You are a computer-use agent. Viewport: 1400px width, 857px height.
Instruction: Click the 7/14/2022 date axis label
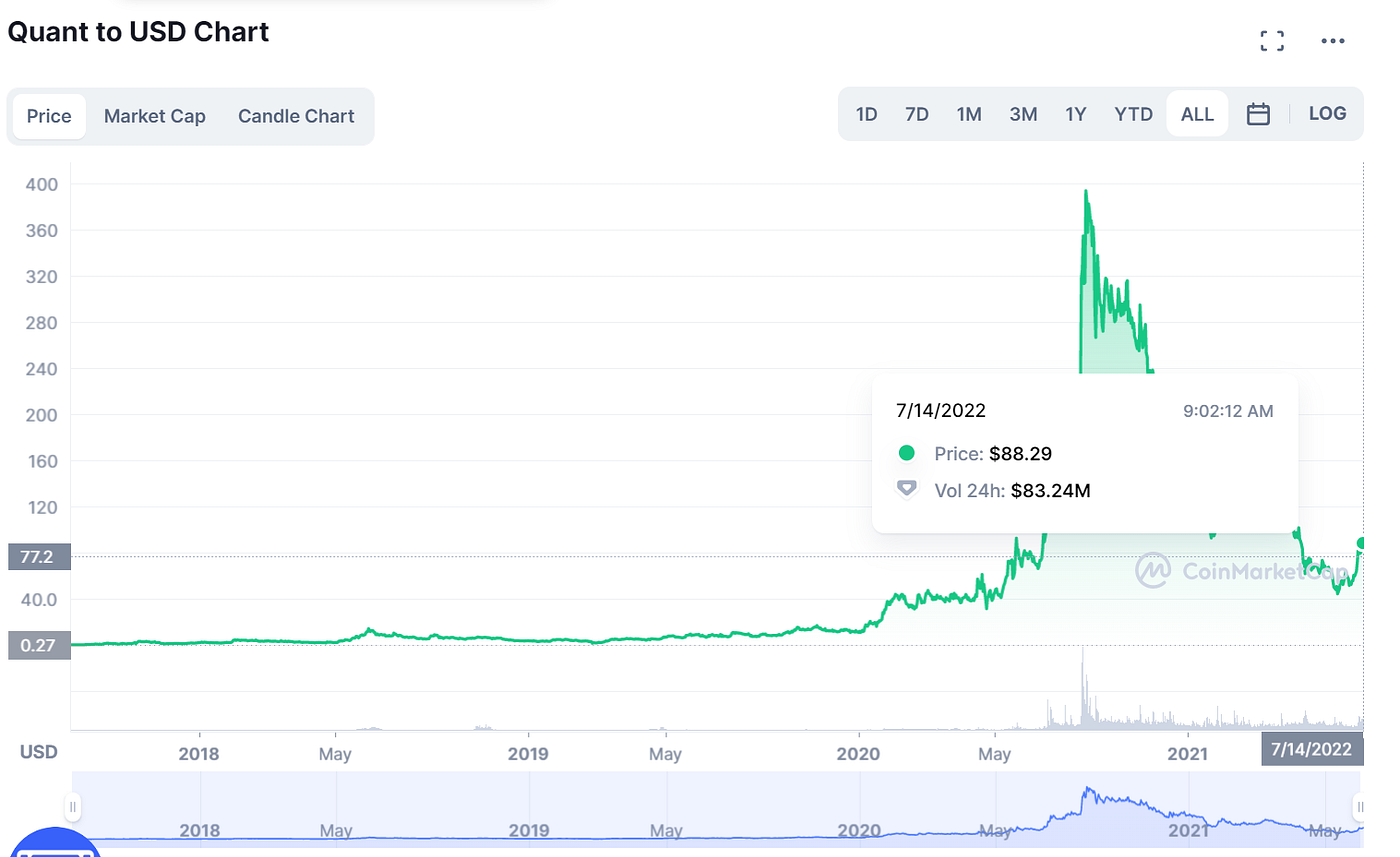[x=1312, y=749]
